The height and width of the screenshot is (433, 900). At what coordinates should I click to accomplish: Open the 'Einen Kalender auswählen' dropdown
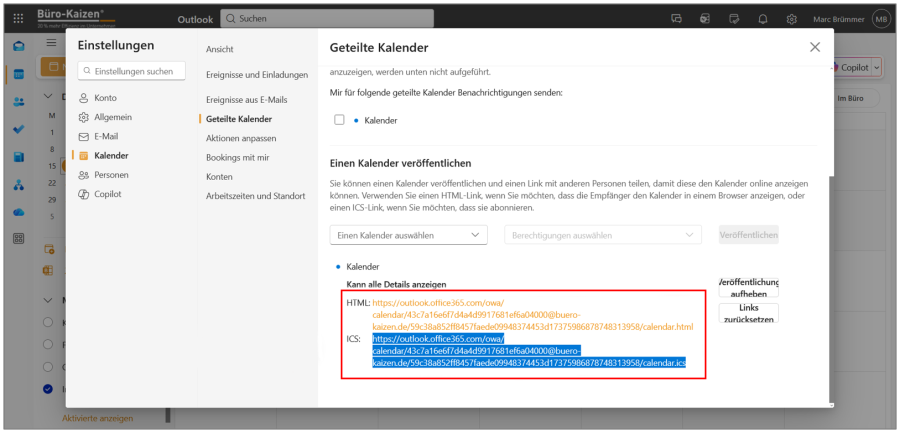point(409,235)
